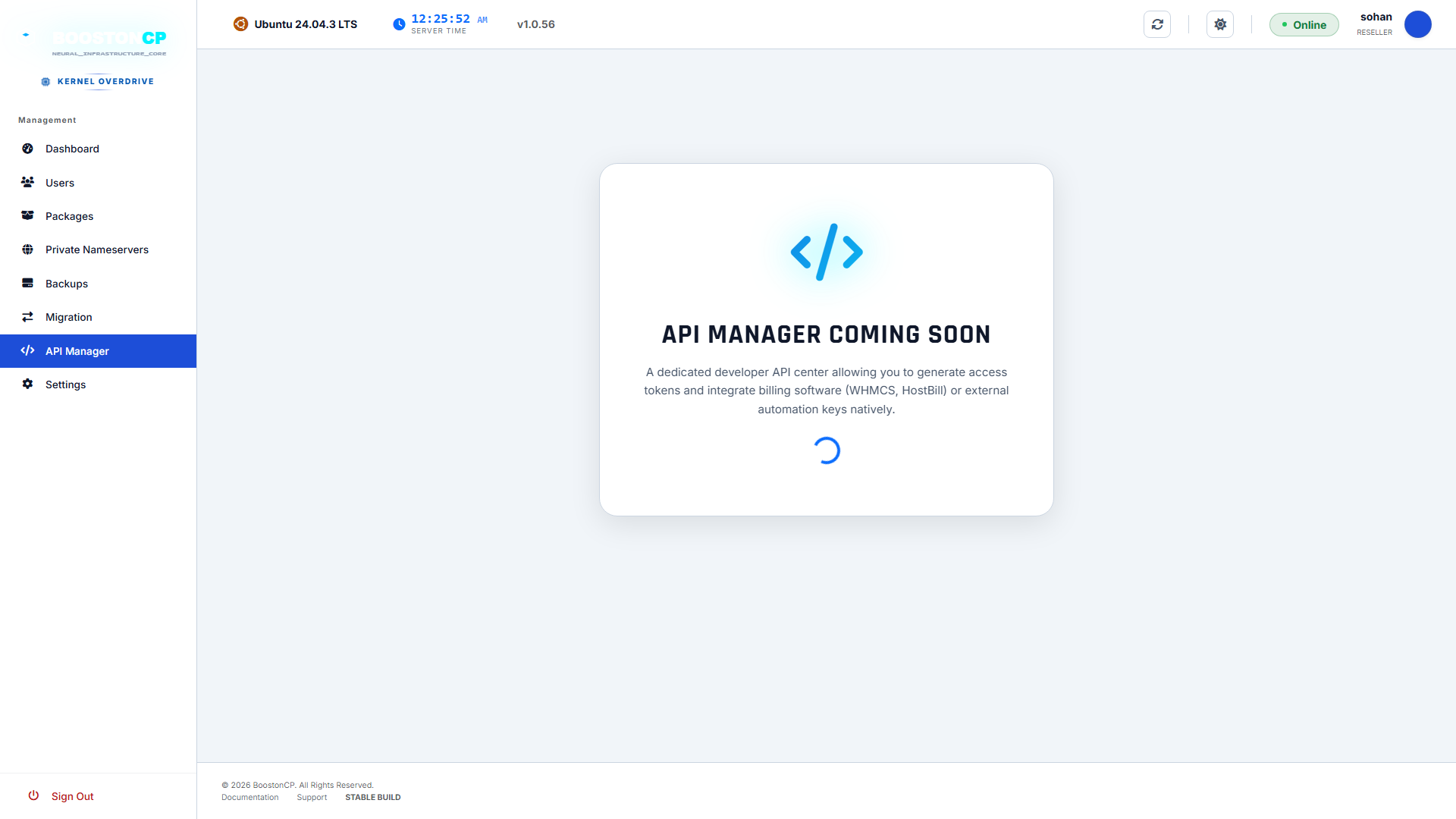Click the Packages box icon
Image resolution: width=1456 pixels, height=819 pixels.
28,215
